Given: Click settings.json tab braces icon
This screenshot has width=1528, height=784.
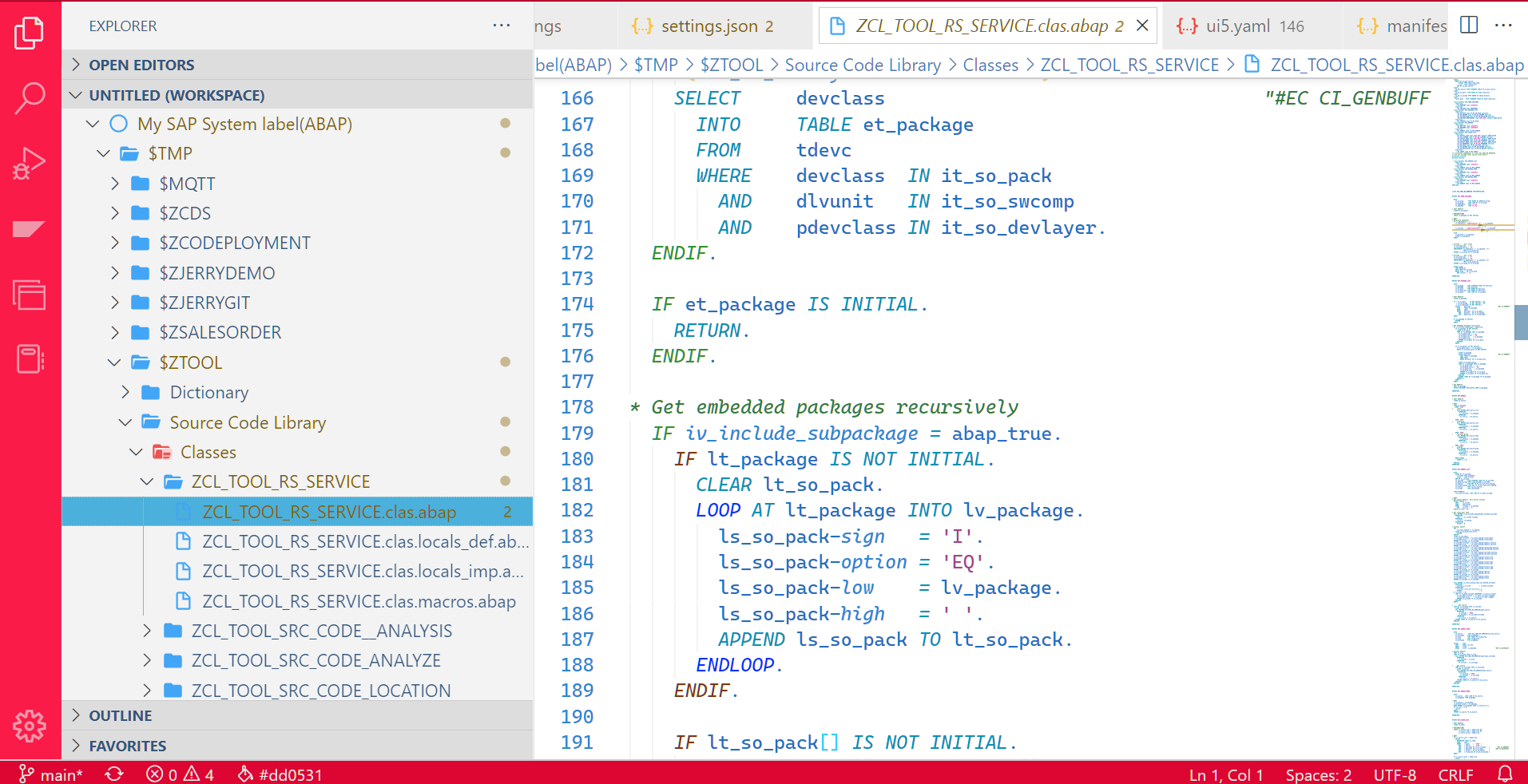Looking at the screenshot, I should (642, 26).
